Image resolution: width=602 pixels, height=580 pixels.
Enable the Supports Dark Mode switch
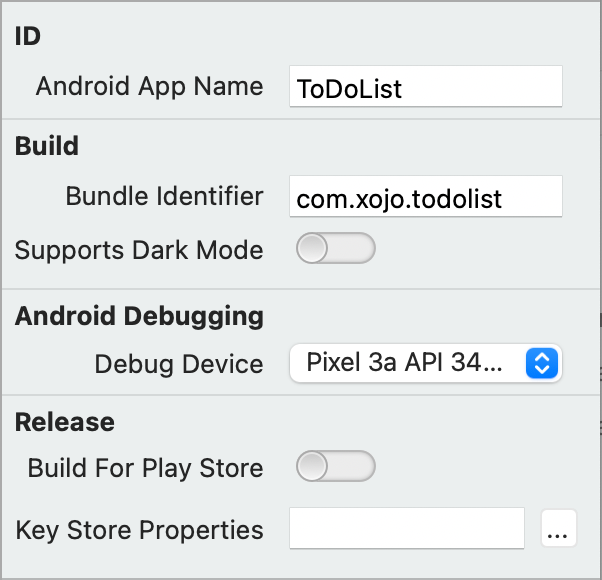coord(335,249)
